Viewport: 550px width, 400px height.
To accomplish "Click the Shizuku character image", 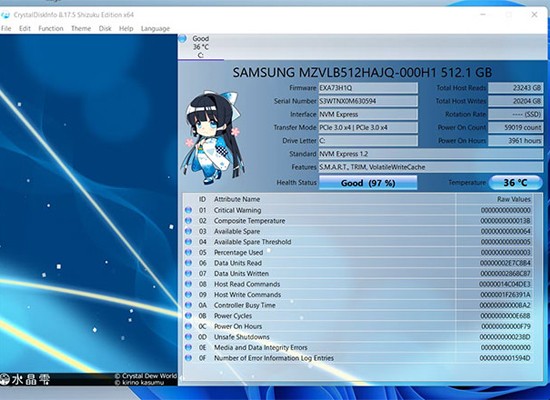I will click(214, 137).
